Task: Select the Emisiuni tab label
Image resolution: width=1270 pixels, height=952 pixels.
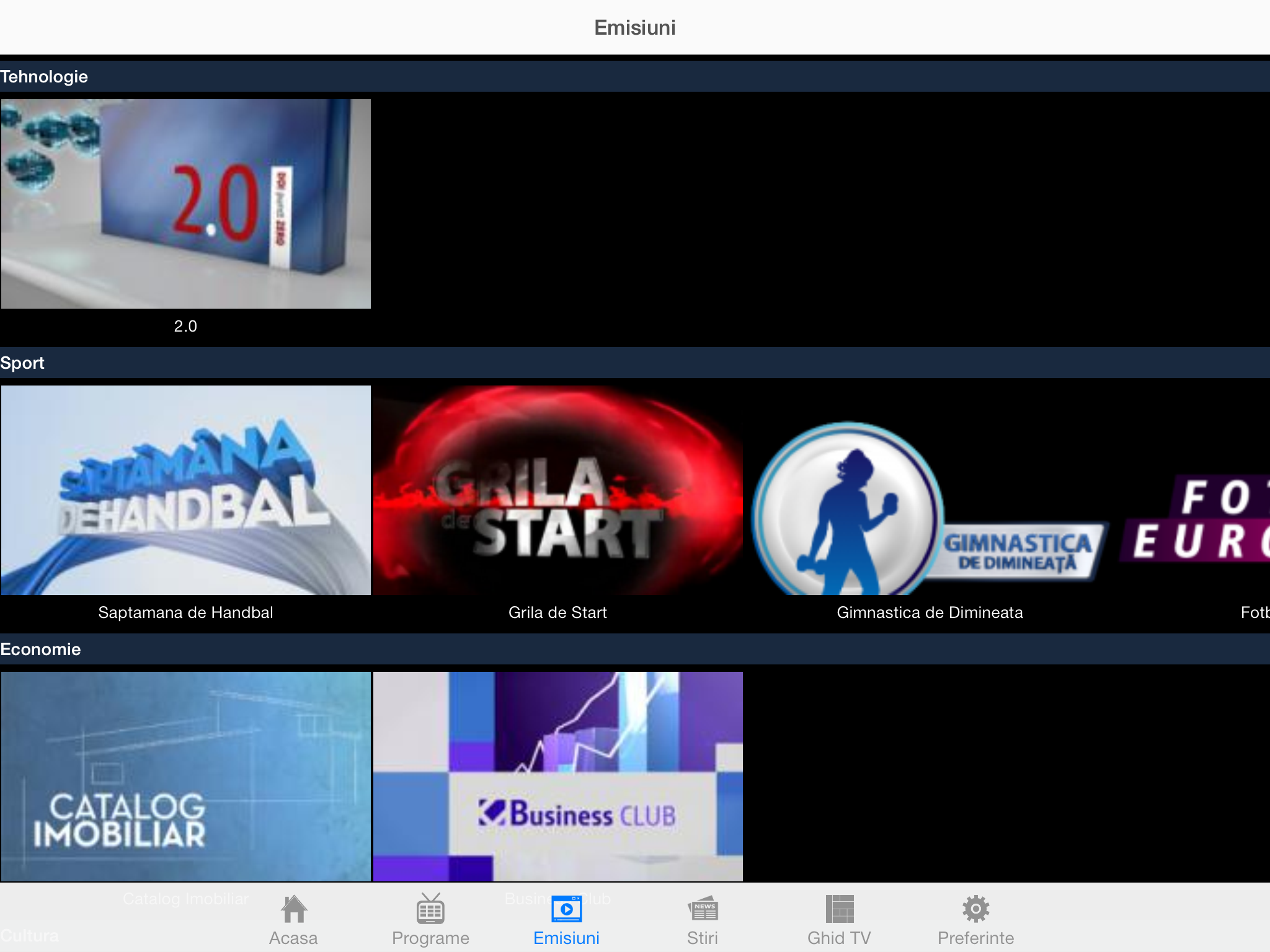Action: point(566,938)
